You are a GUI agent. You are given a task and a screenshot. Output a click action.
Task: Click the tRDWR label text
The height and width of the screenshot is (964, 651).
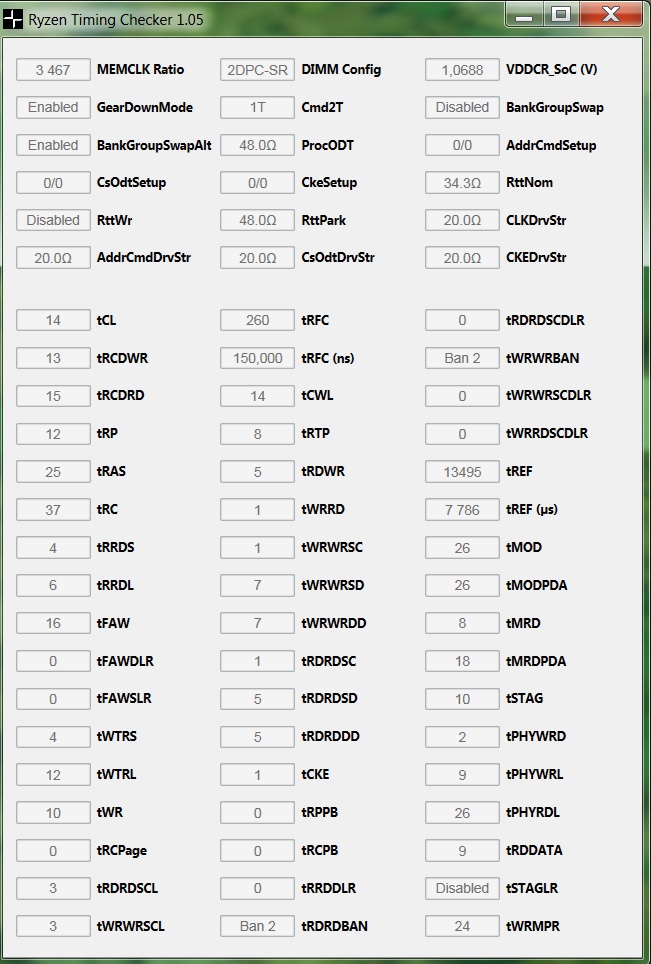pyautogui.click(x=323, y=472)
